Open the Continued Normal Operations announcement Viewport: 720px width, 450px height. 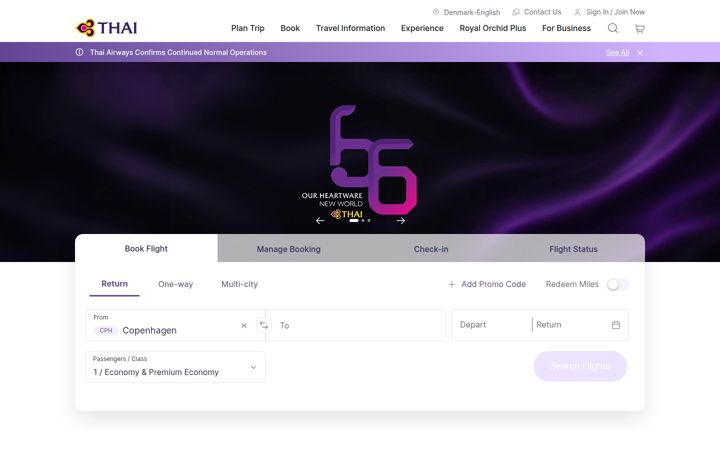tap(178, 52)
